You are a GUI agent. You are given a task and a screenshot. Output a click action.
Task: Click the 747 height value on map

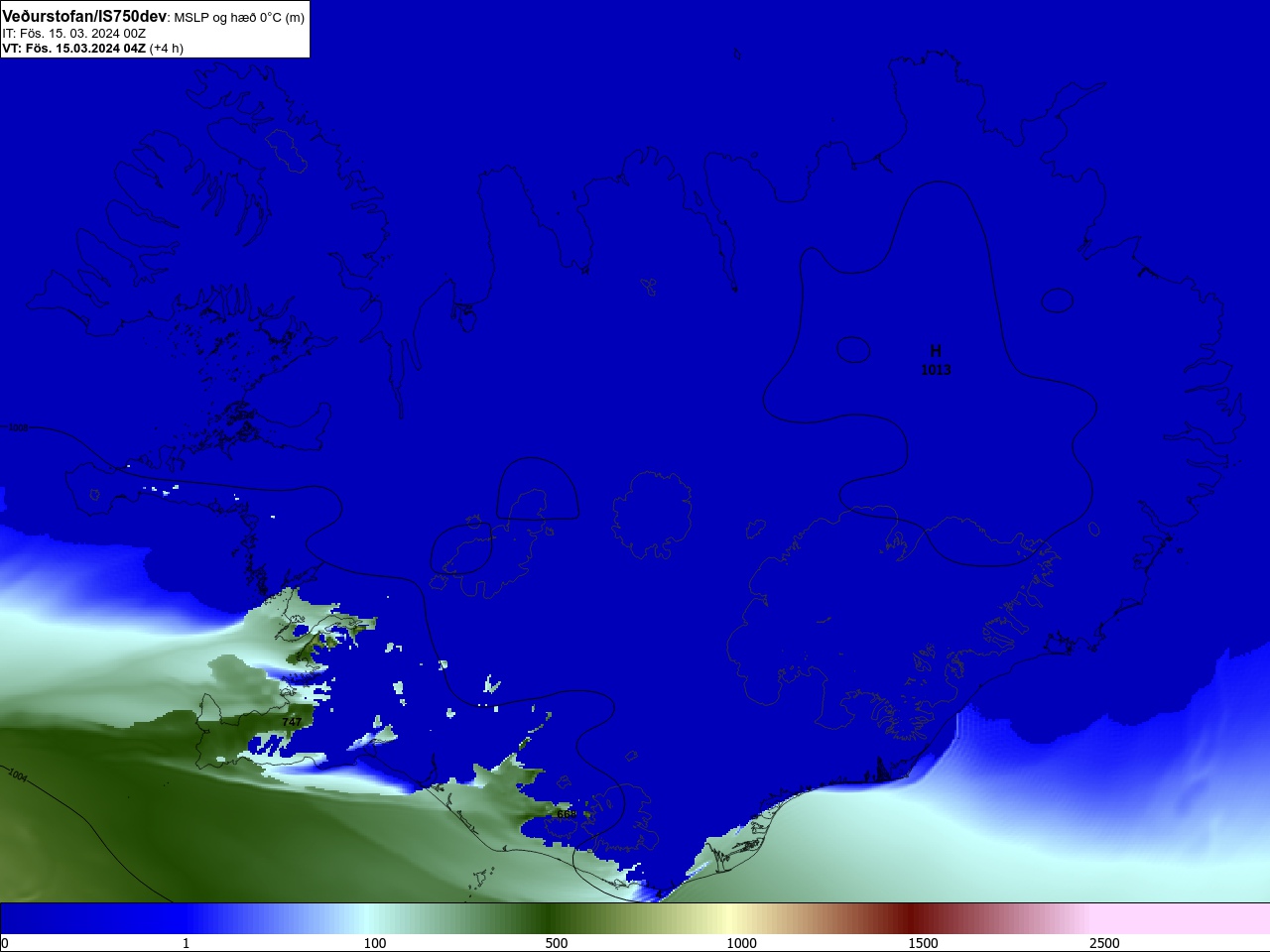point(291,722)
